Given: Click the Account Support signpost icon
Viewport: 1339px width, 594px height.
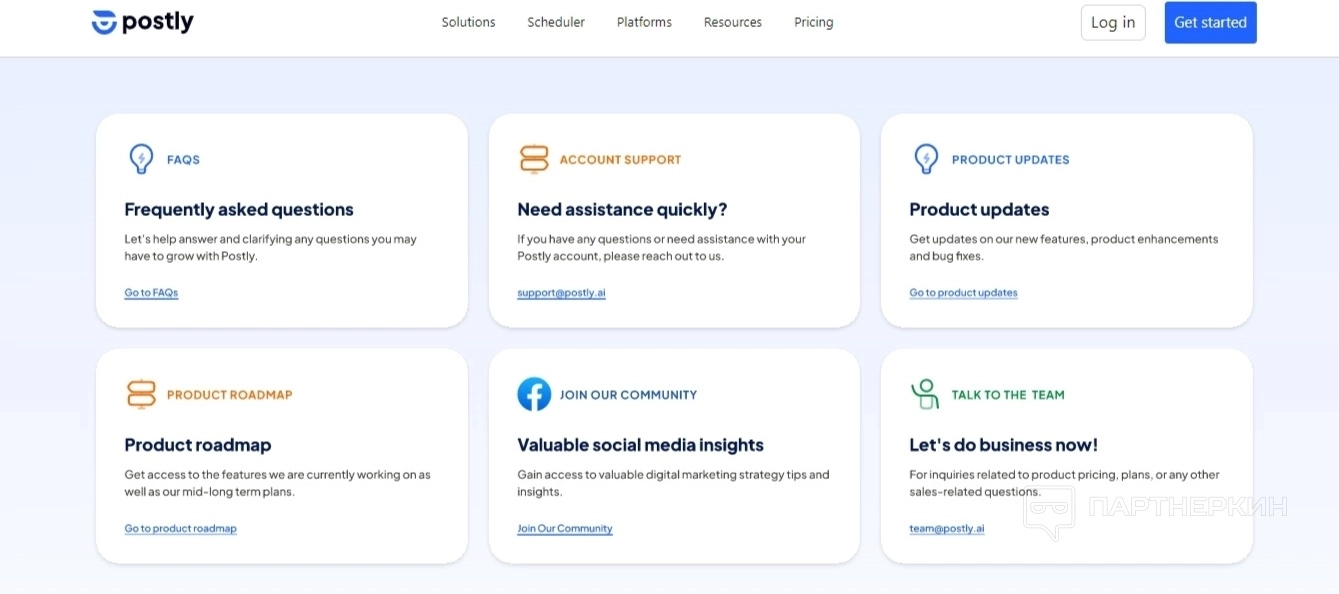Looking at the screenshot, I should (x=534, y=159).
